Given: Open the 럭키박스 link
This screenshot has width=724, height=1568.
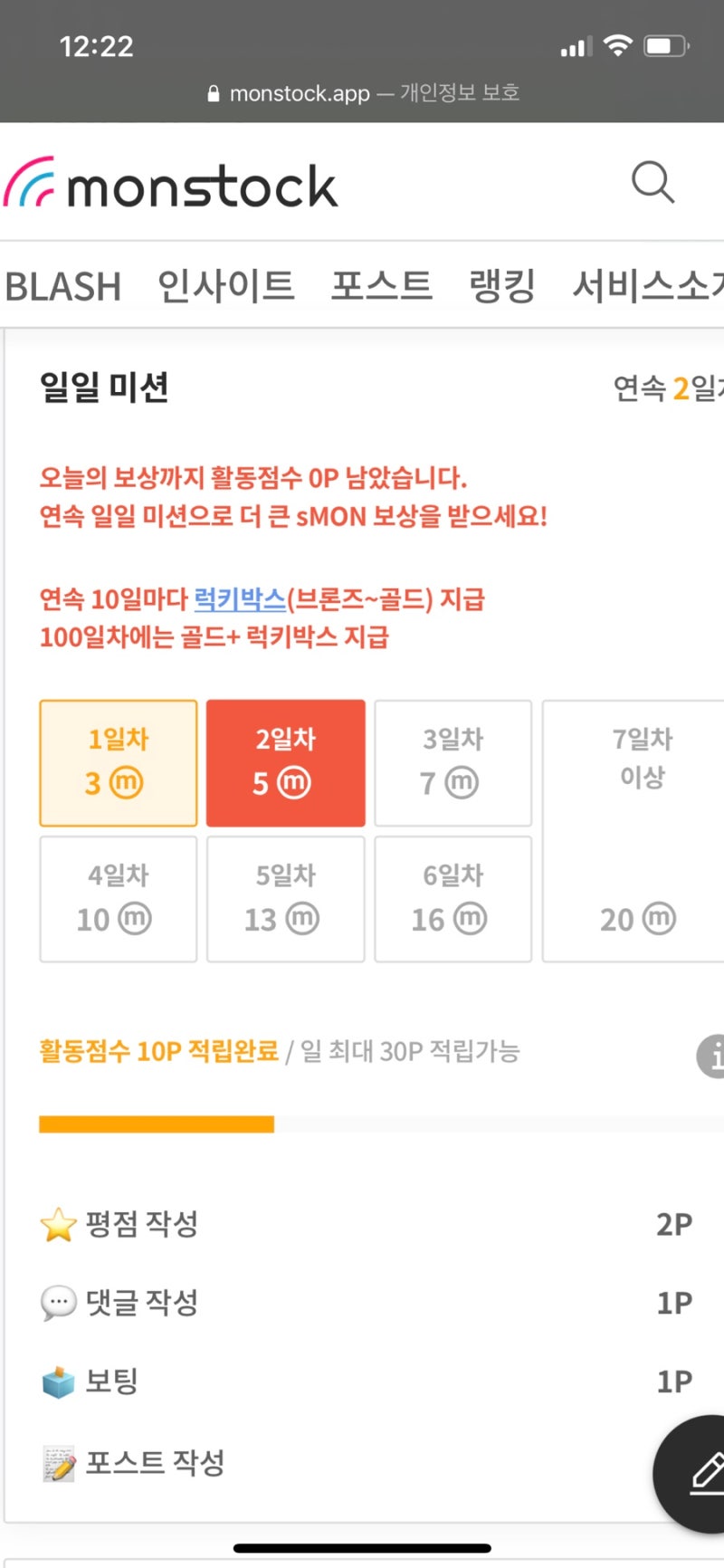Looking at the screenshot, I should tap(239, 598).
